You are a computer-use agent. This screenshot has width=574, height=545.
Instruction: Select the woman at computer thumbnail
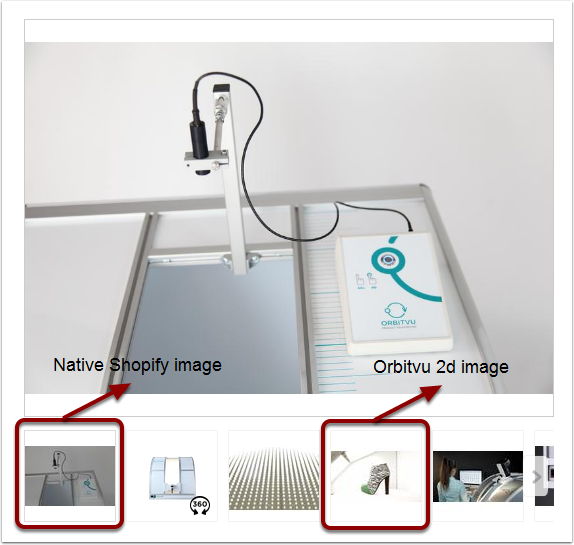coord(478,475)
